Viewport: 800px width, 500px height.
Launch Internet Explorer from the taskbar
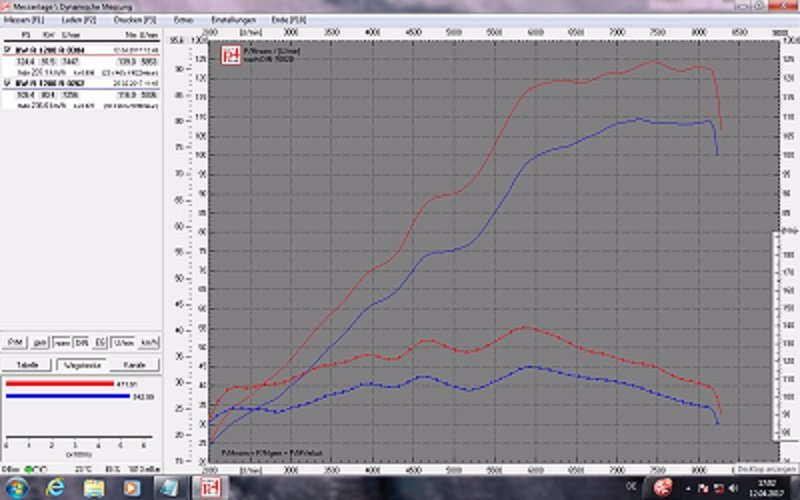click(55, 488)
